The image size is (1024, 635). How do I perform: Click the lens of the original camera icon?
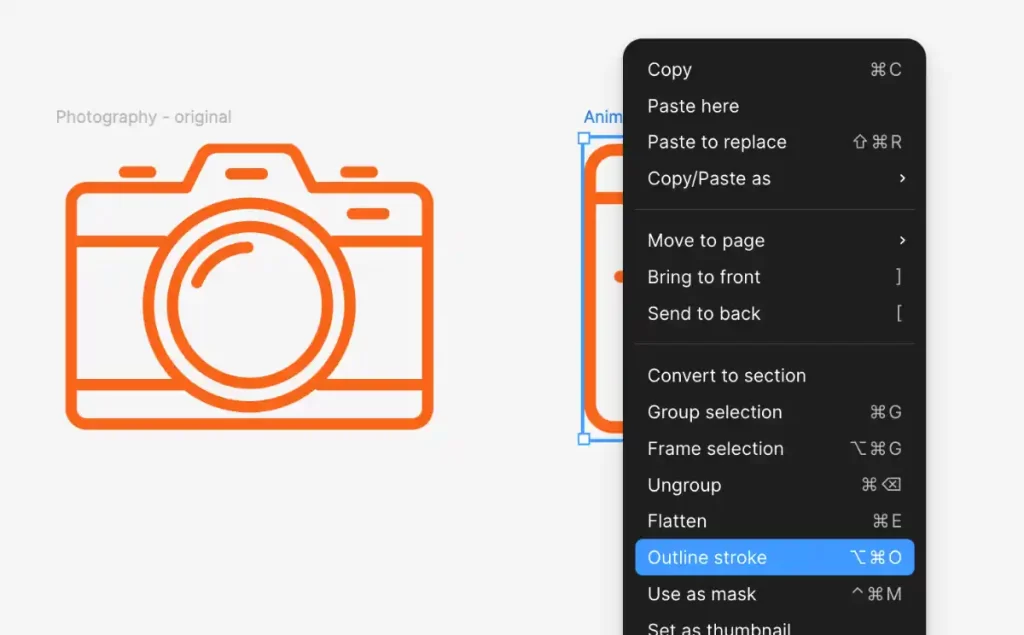(x=249, y=304)
